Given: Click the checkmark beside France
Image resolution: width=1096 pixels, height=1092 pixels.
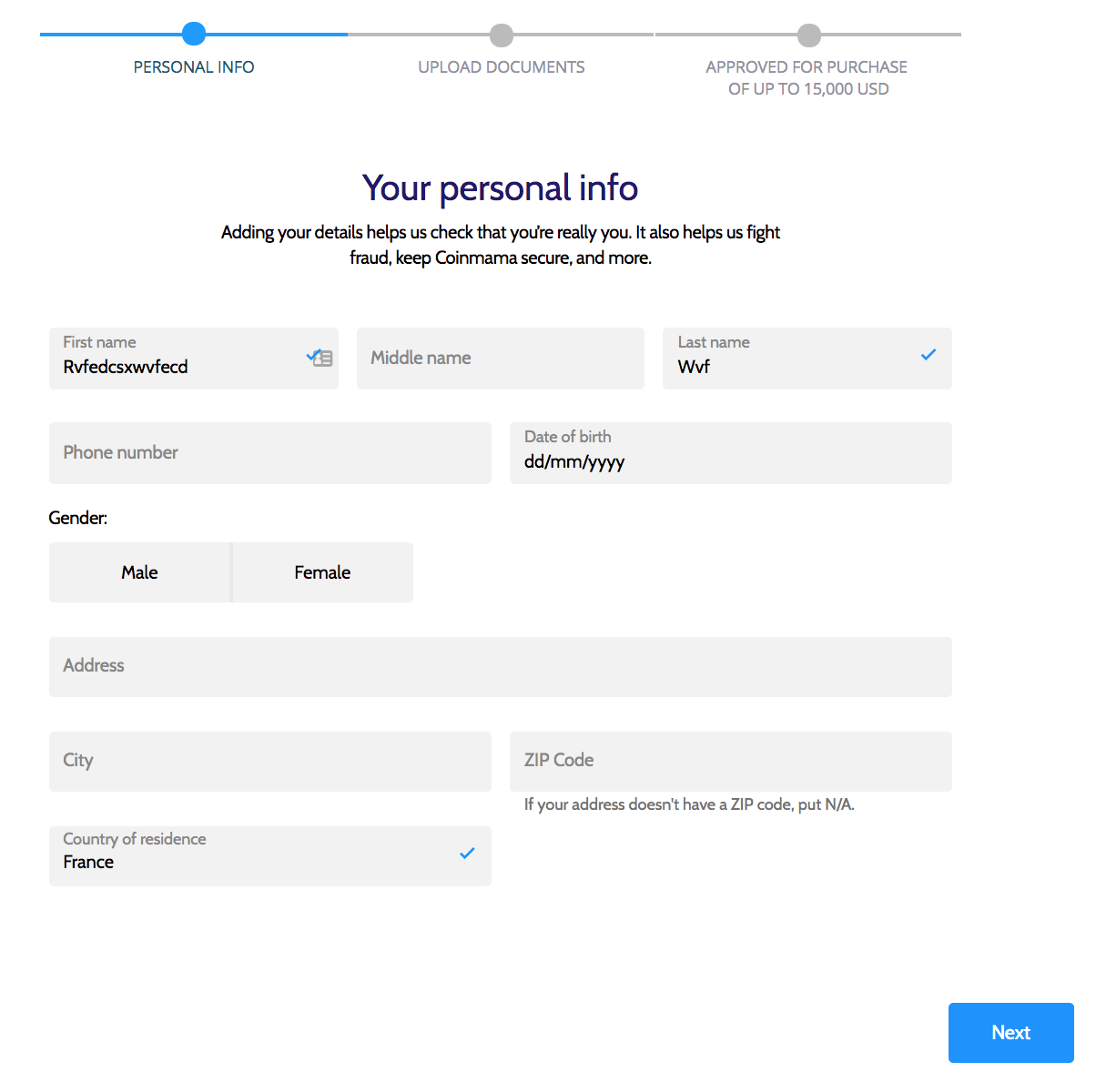Looking at the screenshot, I should [468, 854].
